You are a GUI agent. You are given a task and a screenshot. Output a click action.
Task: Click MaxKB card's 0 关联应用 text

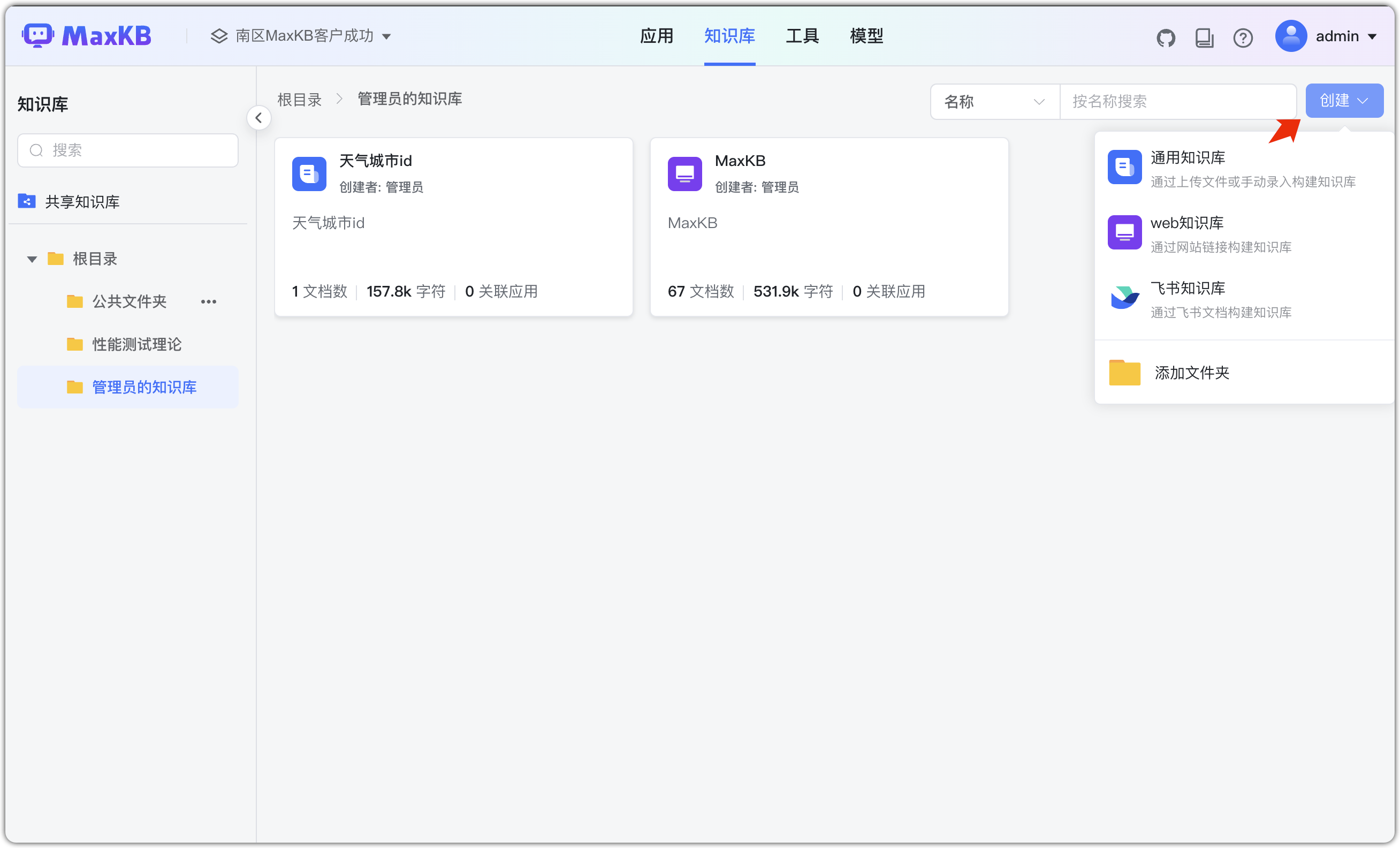[x=888, y=292]
